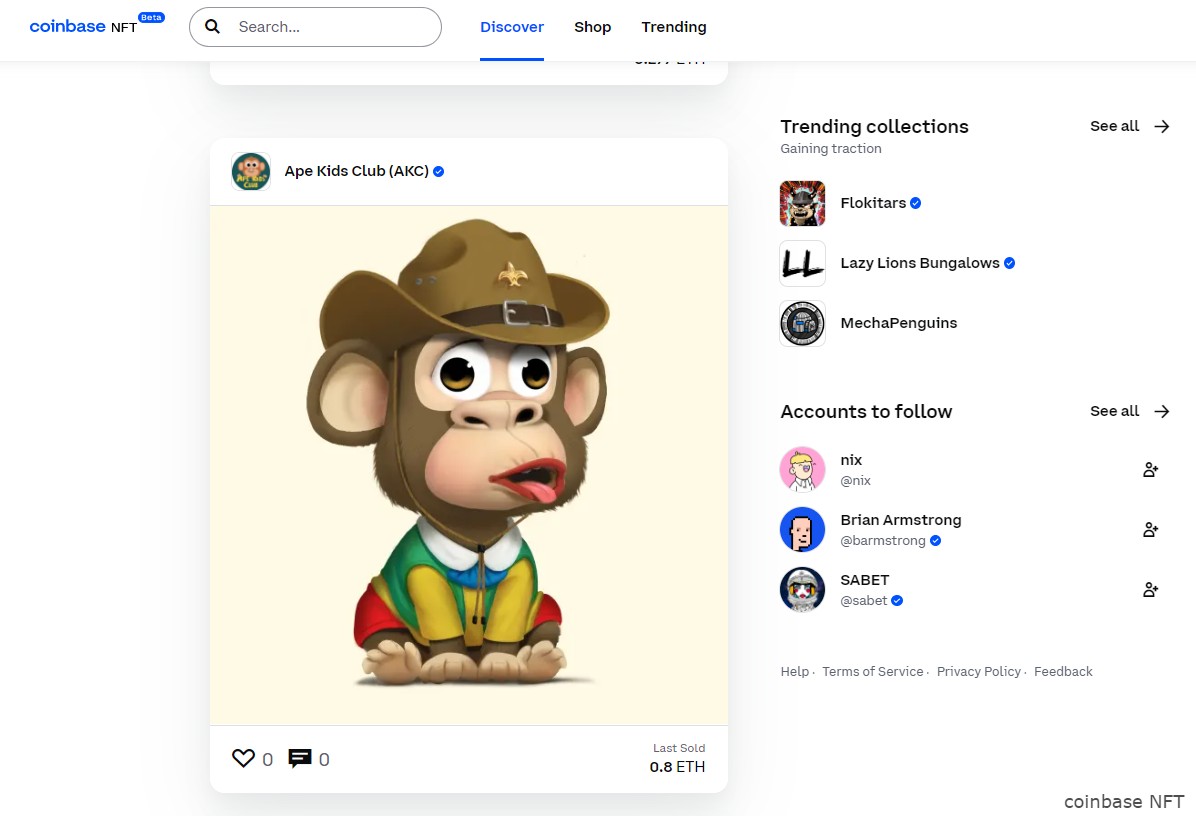The image size is (1196, 816).
Task: Click the verified checkmark beside @barmstrong
Action: coord(935,540)
